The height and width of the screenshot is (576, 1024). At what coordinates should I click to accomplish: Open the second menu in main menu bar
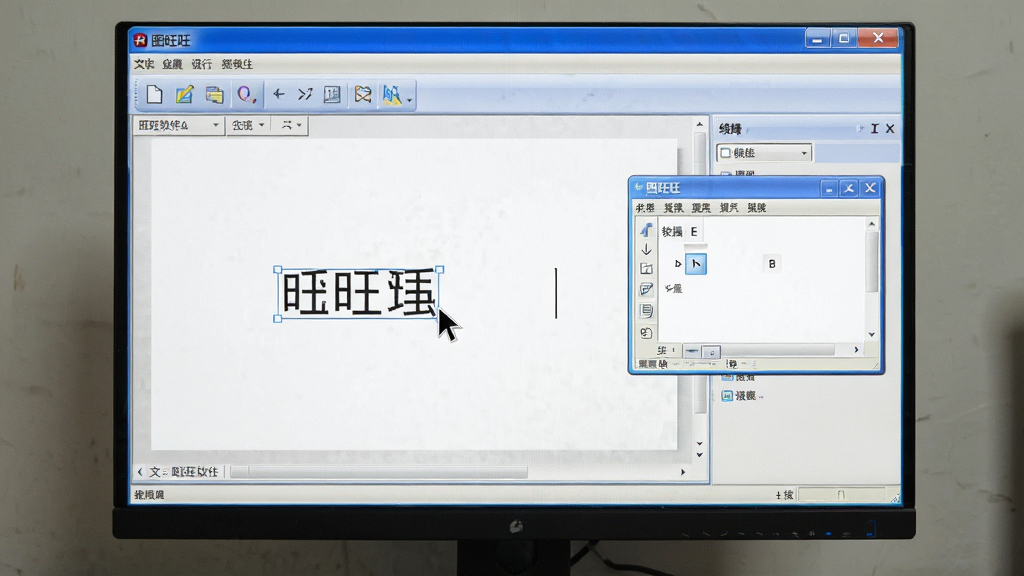point(172,64)
